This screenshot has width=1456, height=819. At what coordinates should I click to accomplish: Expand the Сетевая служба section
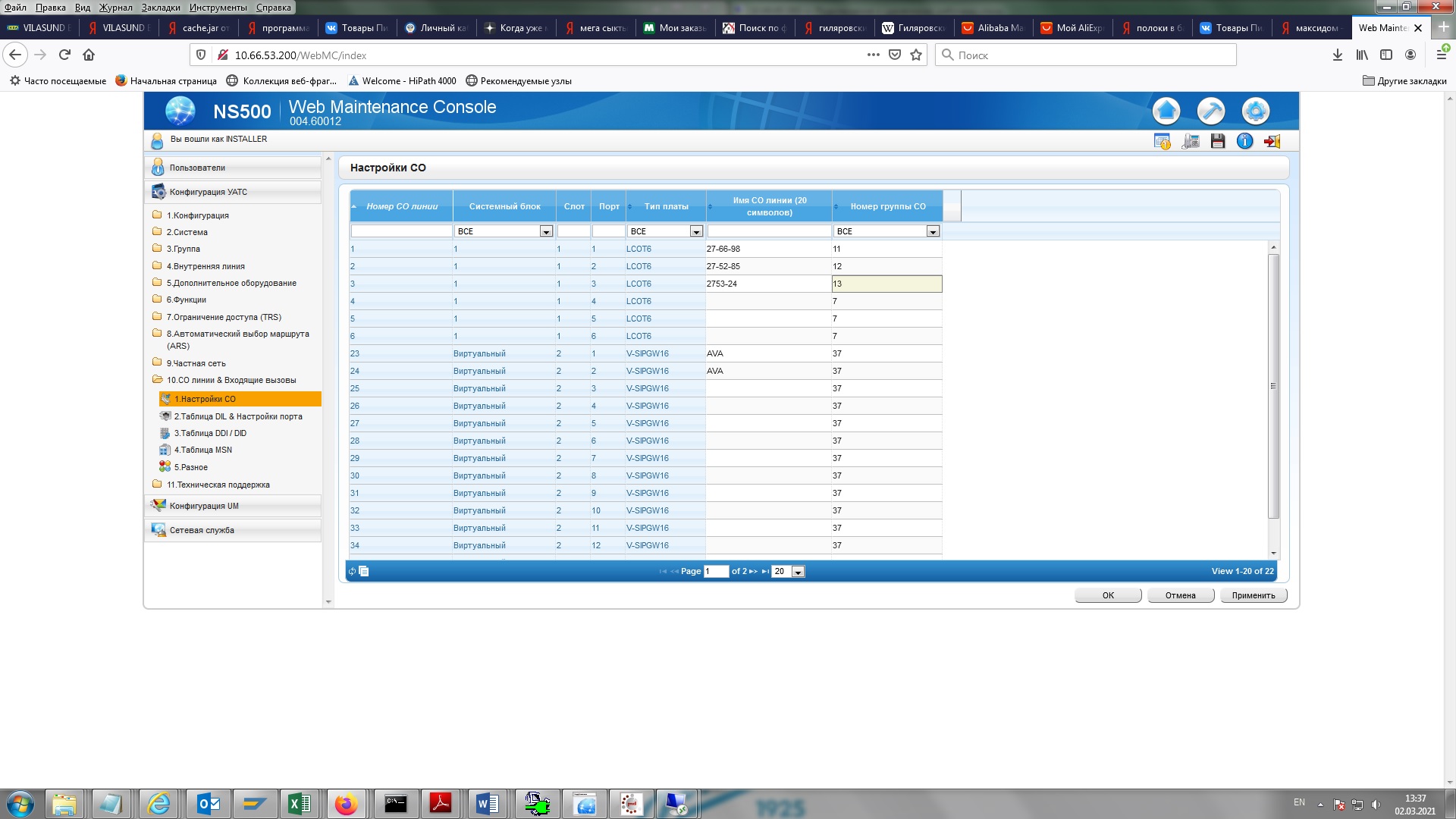pos(233,530)
